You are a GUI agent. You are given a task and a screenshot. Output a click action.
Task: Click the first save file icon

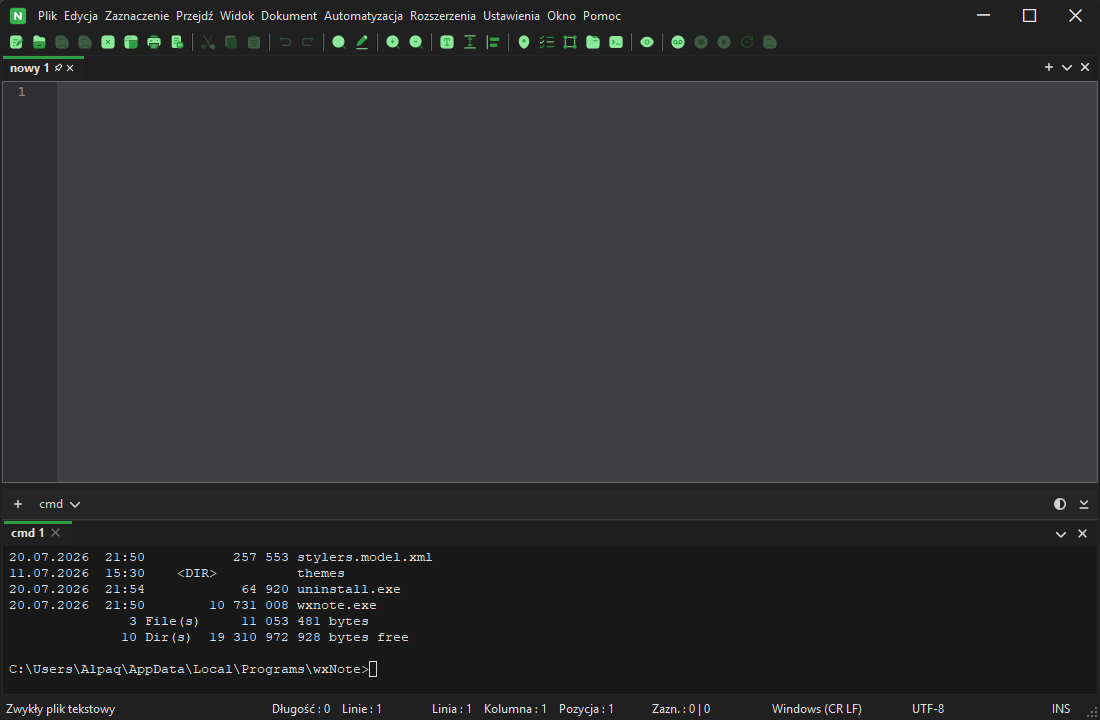(62, 42)
